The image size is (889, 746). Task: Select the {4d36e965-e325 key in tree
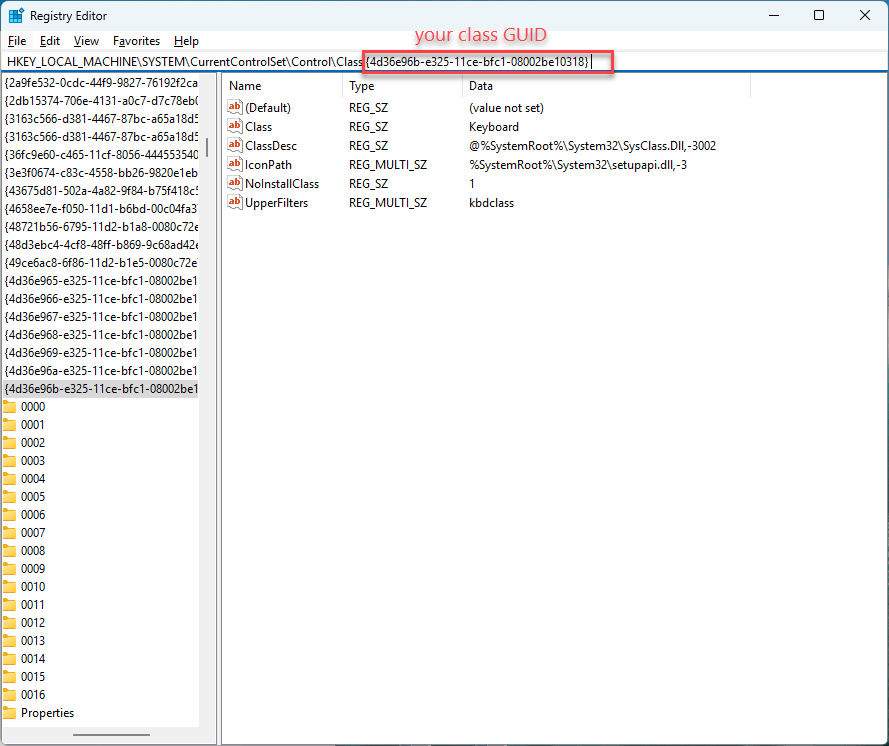point(100,281)
